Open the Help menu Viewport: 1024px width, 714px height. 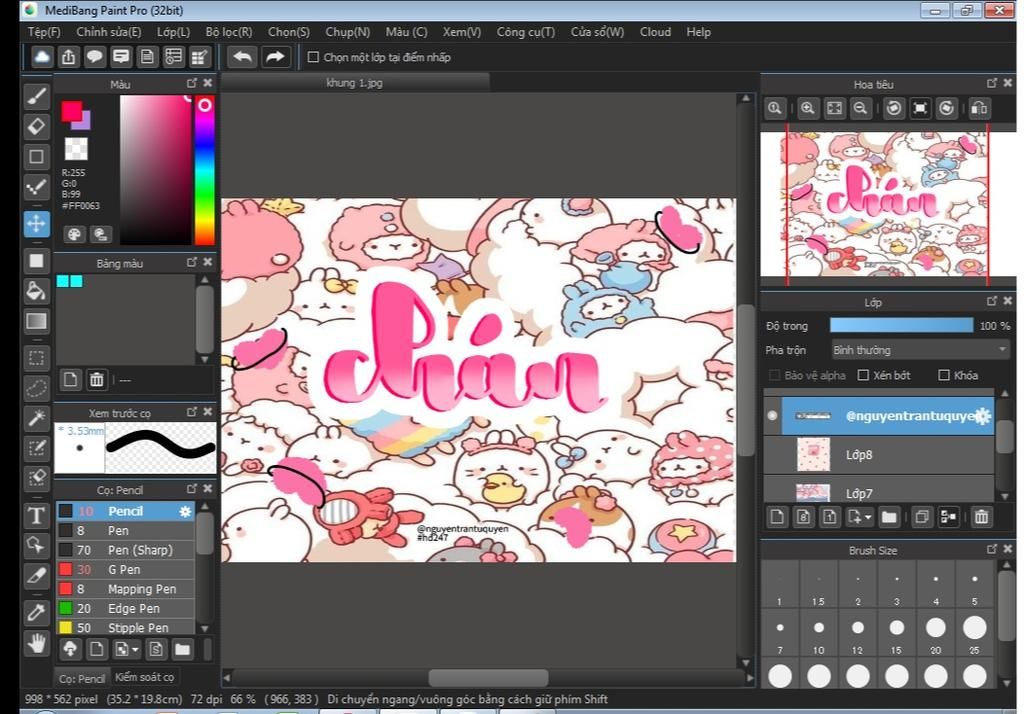[x=698, y=31]
